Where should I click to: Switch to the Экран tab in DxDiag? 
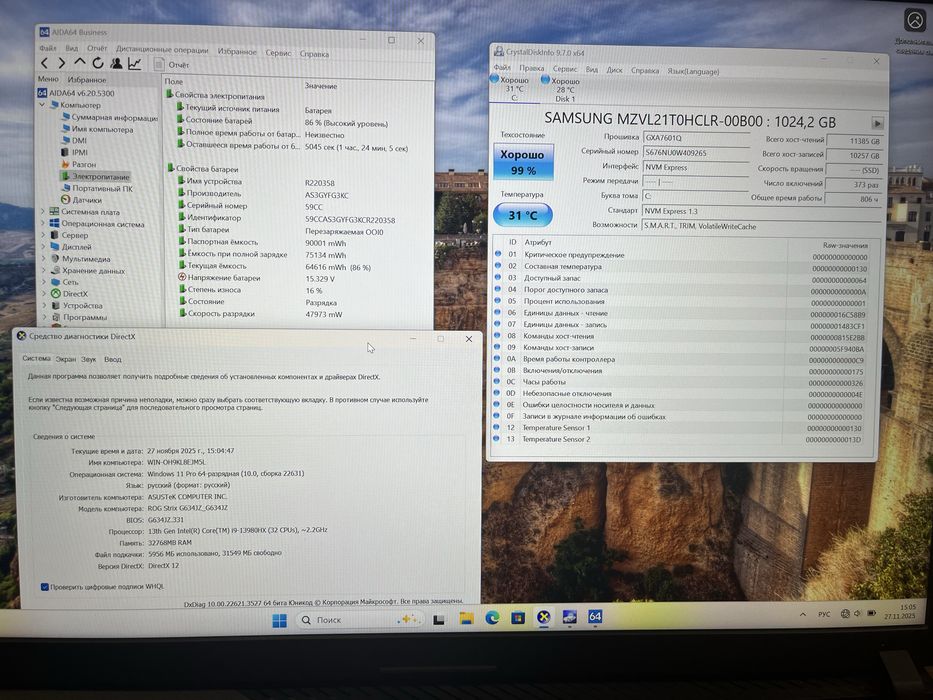click(66, 360)
